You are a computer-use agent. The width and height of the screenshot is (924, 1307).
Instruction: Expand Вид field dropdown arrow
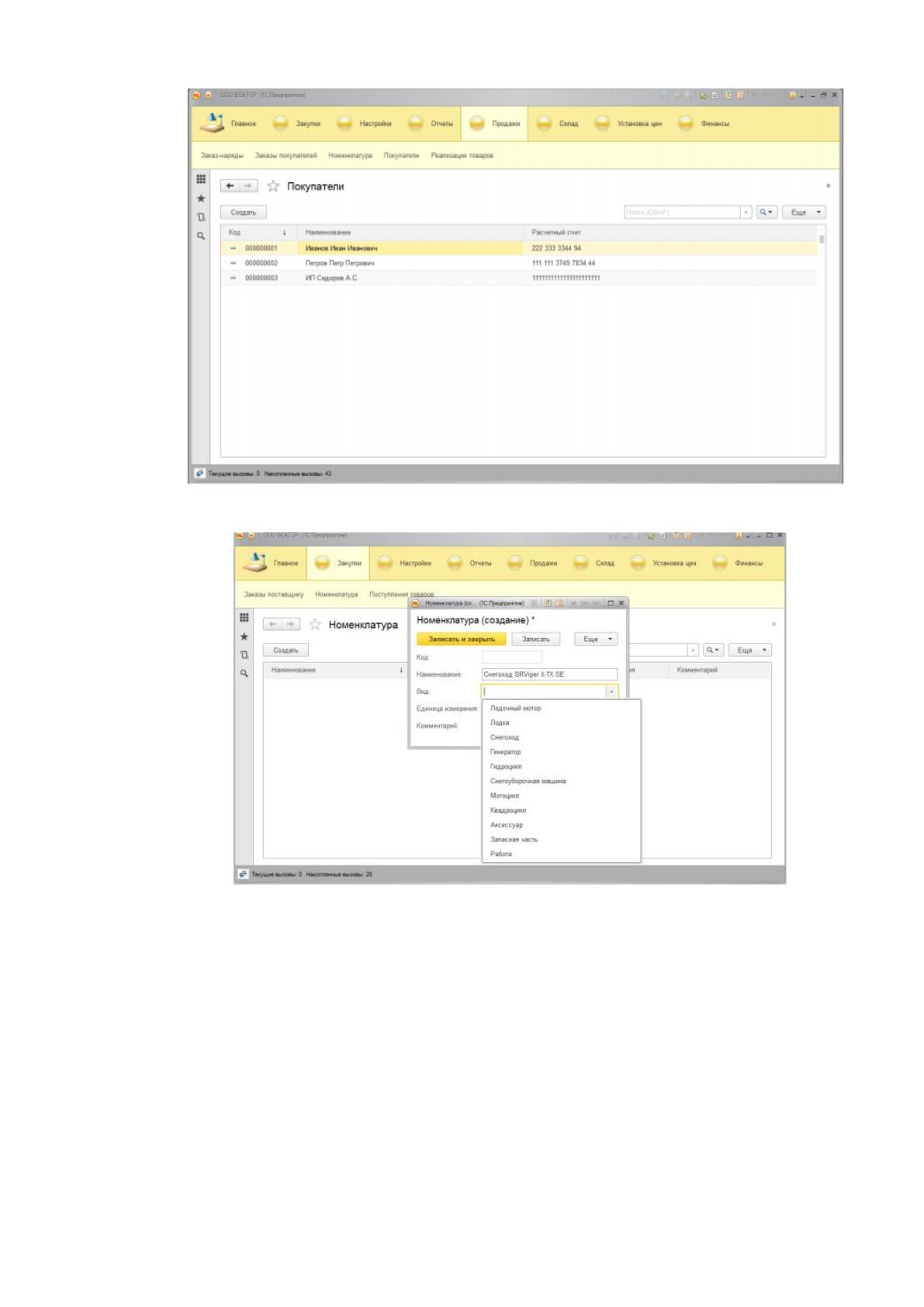pyautogui.click(x=611, y=692)
